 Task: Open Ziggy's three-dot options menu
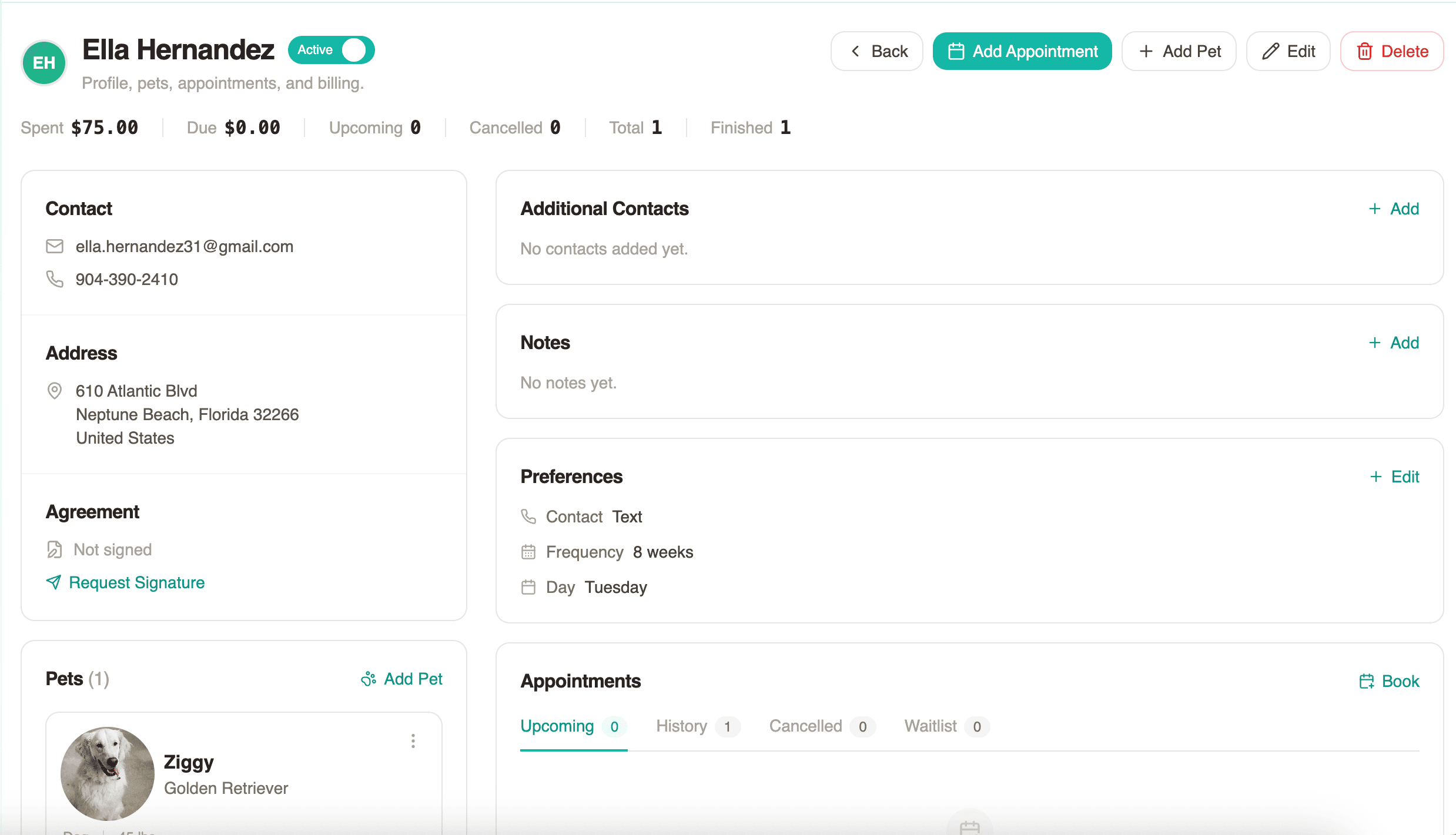[413, 741]
